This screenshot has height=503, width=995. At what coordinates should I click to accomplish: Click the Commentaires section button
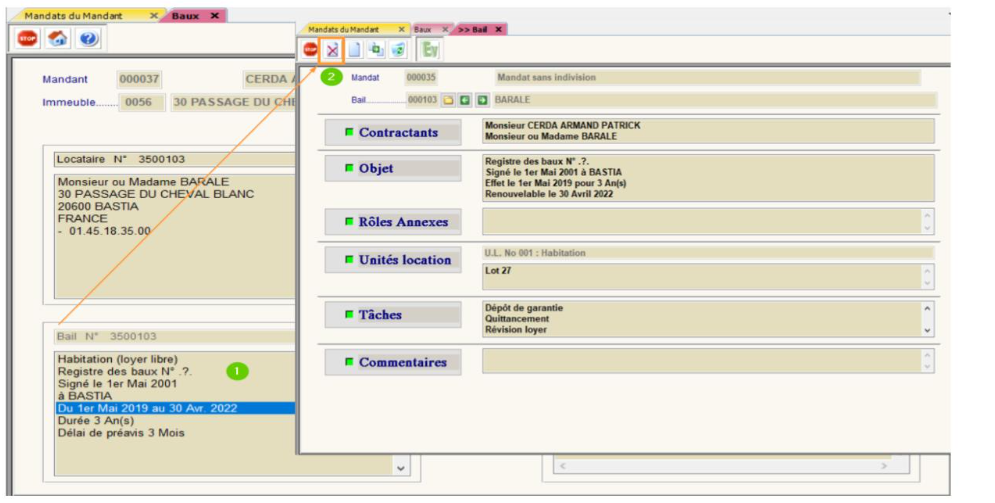coord(393,362)
